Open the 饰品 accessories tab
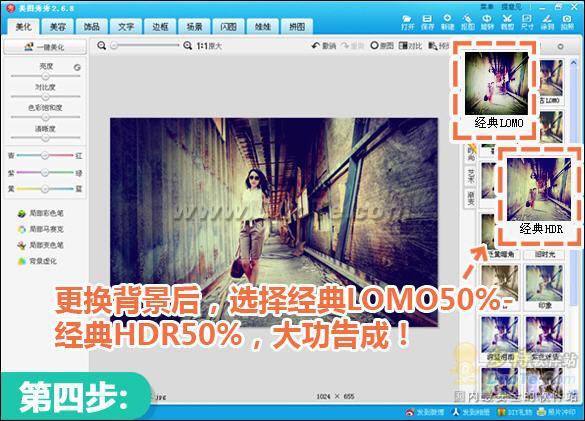The width and height of the screenshot is (585, 421). (x=92, y=26)
